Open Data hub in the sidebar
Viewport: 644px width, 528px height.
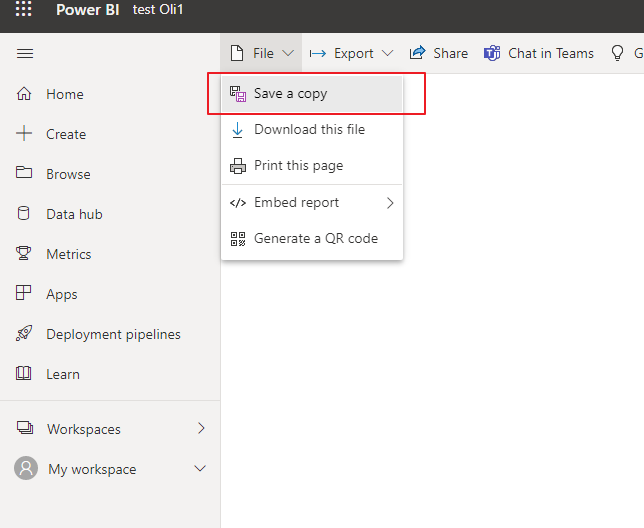click(74, 214)
